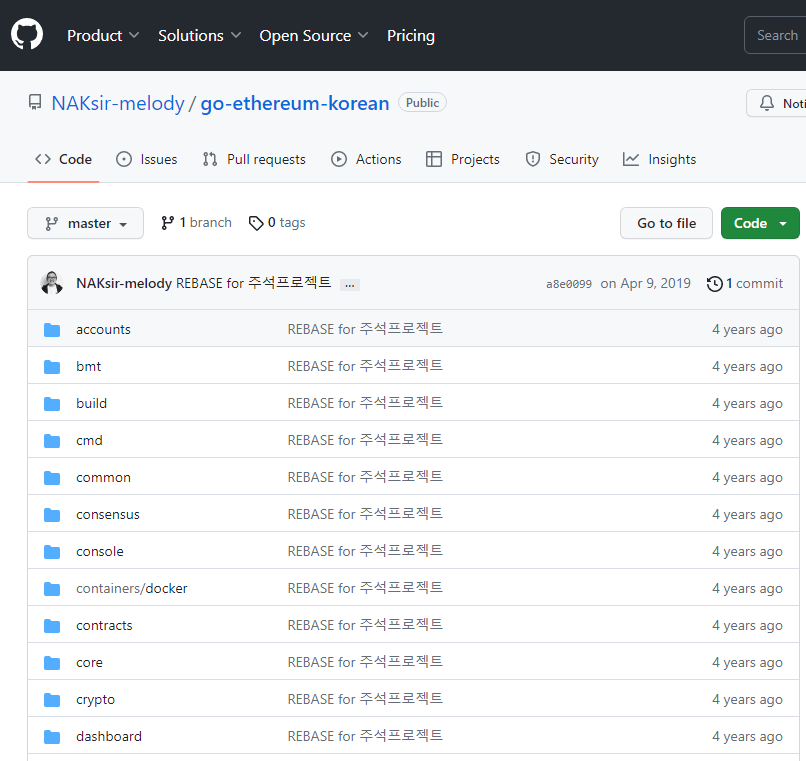Open the Security tab
Viewport: 806px width, 761px height.
click(x=562, y=159)
